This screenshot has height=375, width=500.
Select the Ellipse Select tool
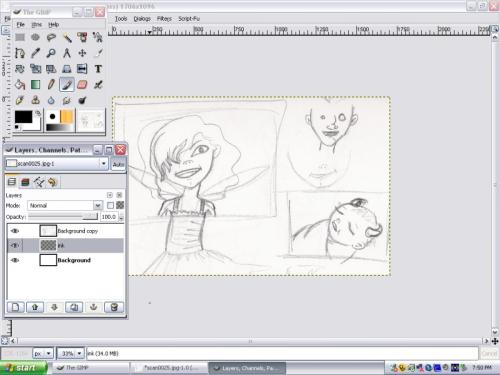point(35,37)
